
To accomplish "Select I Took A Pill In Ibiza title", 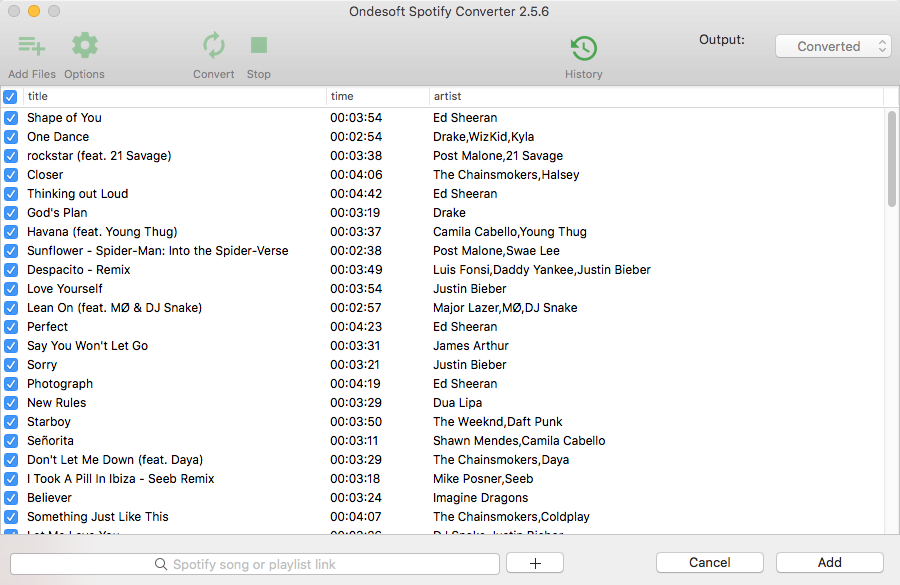I will (121, 479).
